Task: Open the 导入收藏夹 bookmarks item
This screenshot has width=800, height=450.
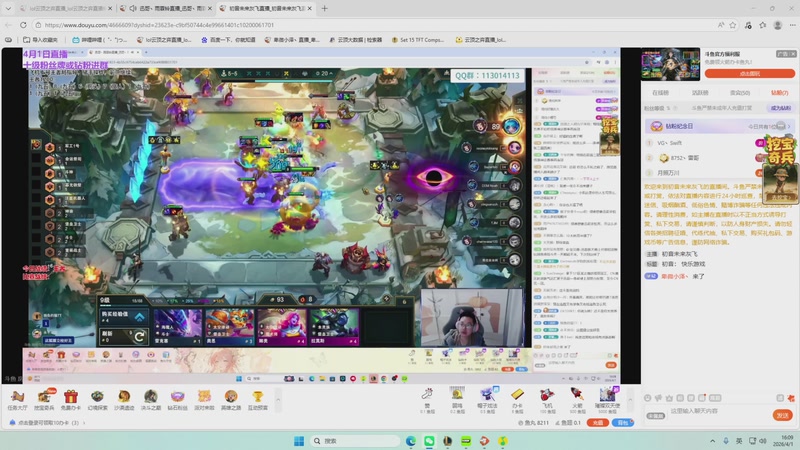Action: 40,39
